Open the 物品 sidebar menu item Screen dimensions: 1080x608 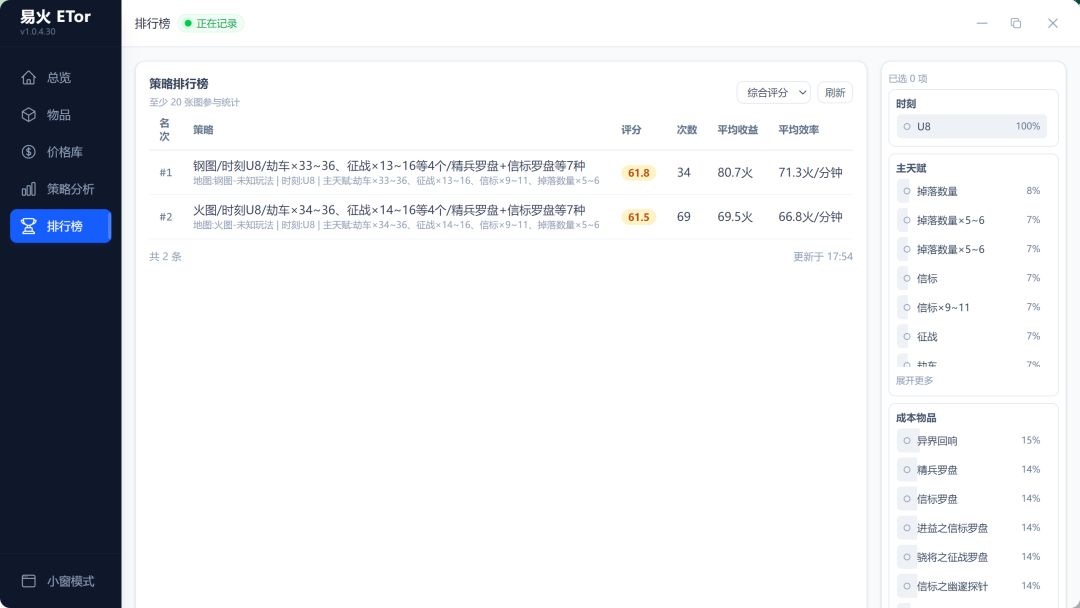click(x=59, y=115)
